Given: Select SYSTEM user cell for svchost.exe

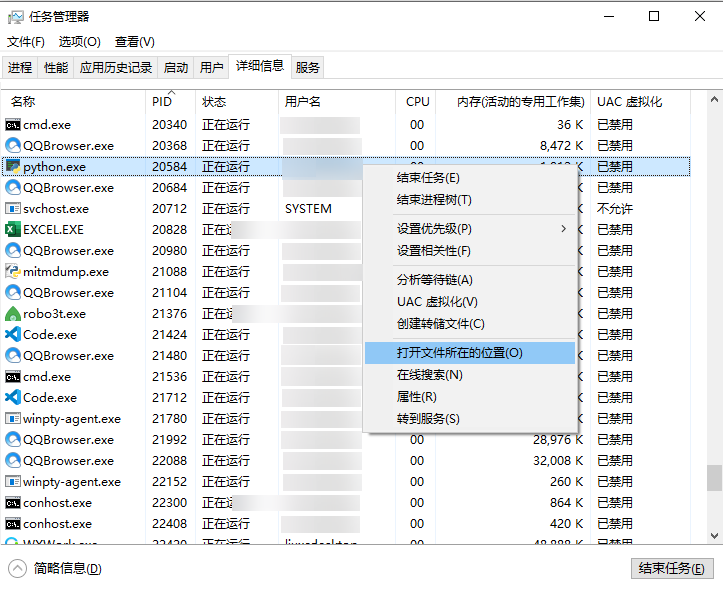Looking at the screenshot, I should 308,209.
